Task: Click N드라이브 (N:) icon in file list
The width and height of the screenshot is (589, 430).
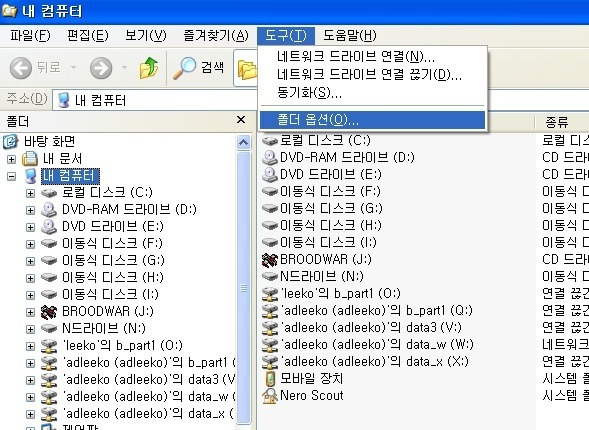Action: point(269,276)
